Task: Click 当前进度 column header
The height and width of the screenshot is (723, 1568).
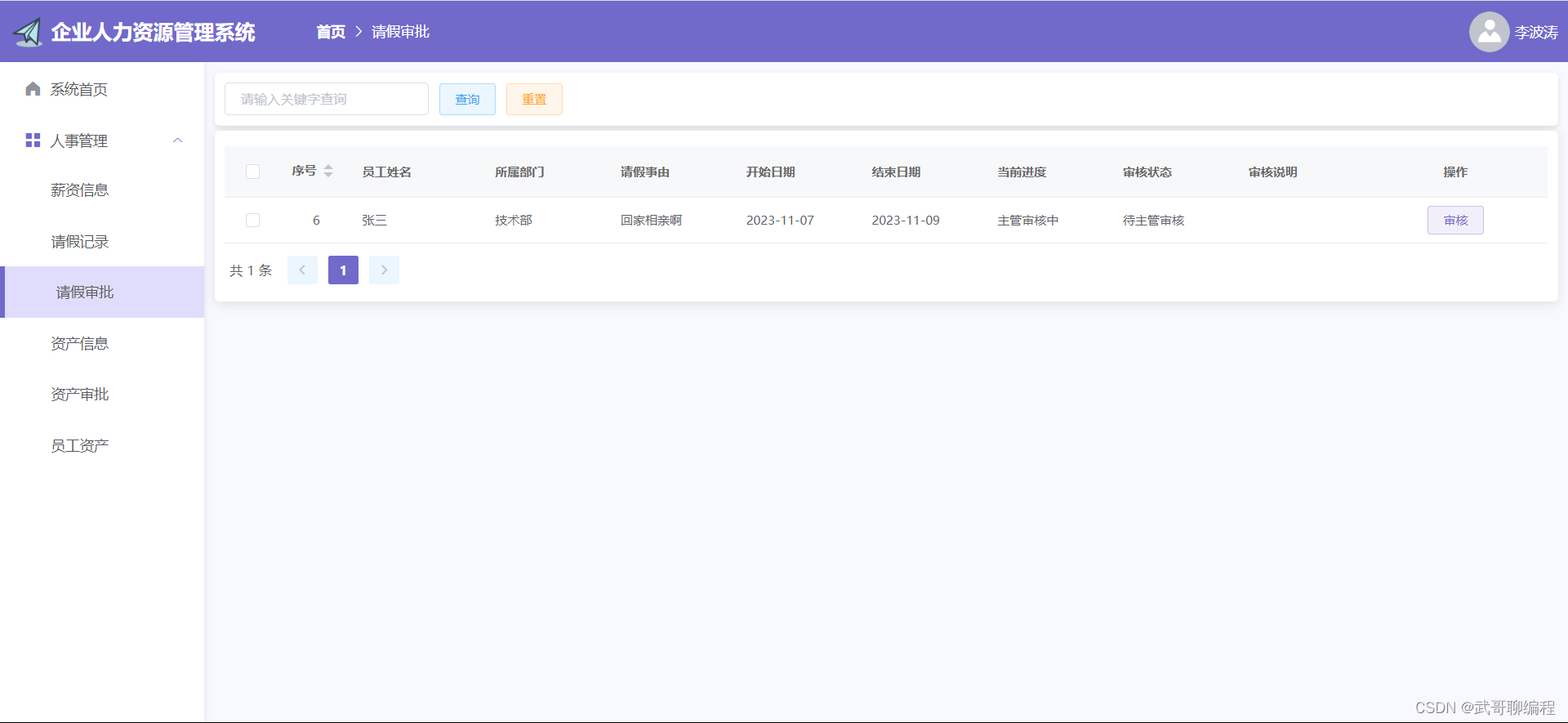Action: (x=1022, y=172)
